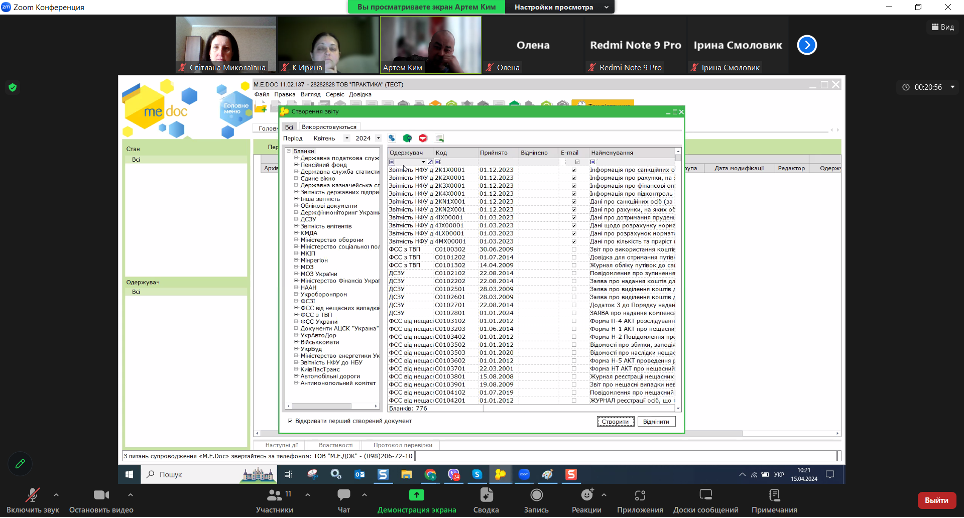Click the red Выйти leave button
This screenshot has height=518, width=964.
[936, 500]
